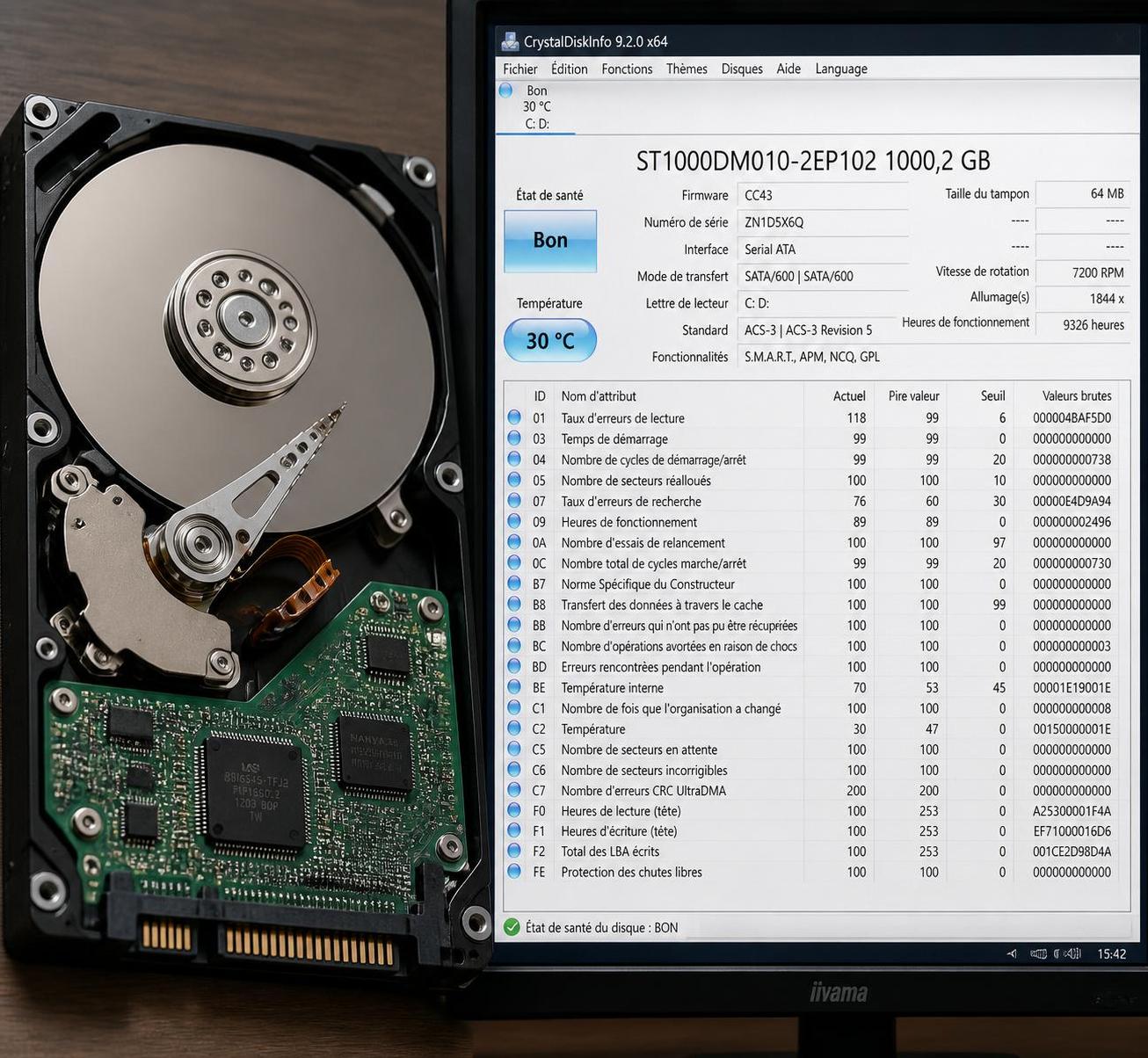
Task: Click the status icon for attribute 0C
Action: click(x=514, y=563)
